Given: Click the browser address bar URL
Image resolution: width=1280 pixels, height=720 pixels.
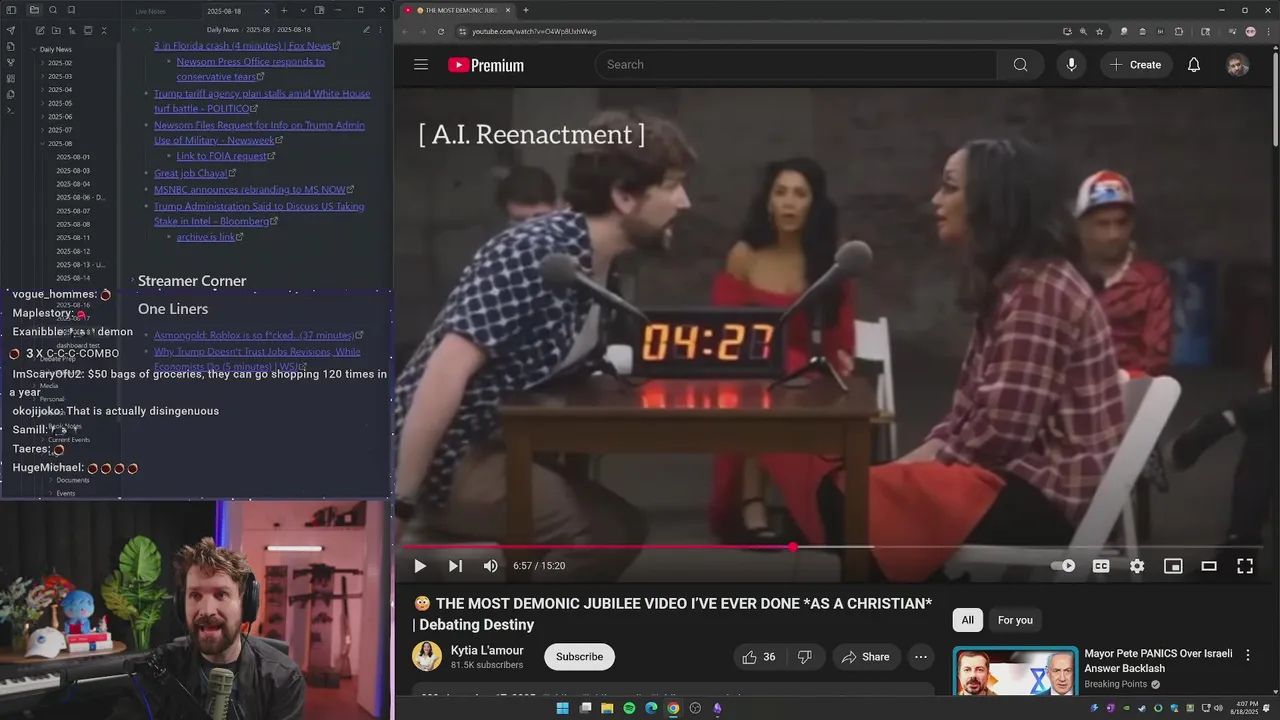Looking at the screenshot, I should click(x=534, y=31).
